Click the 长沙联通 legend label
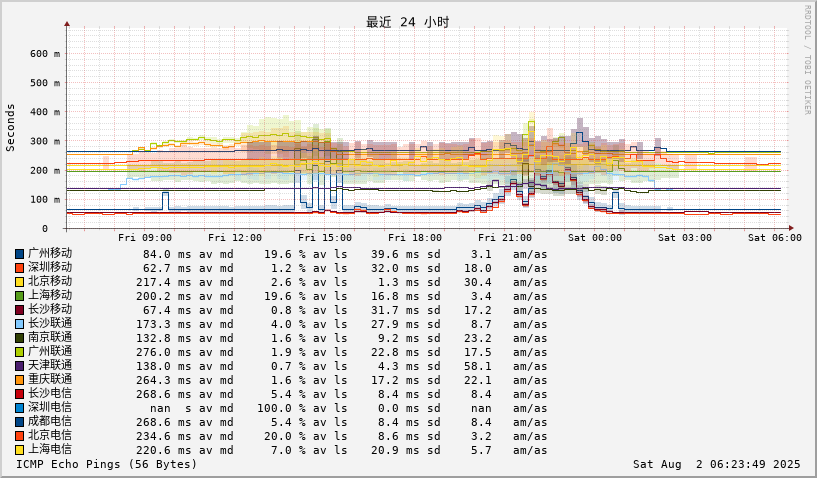 point(50,324)
